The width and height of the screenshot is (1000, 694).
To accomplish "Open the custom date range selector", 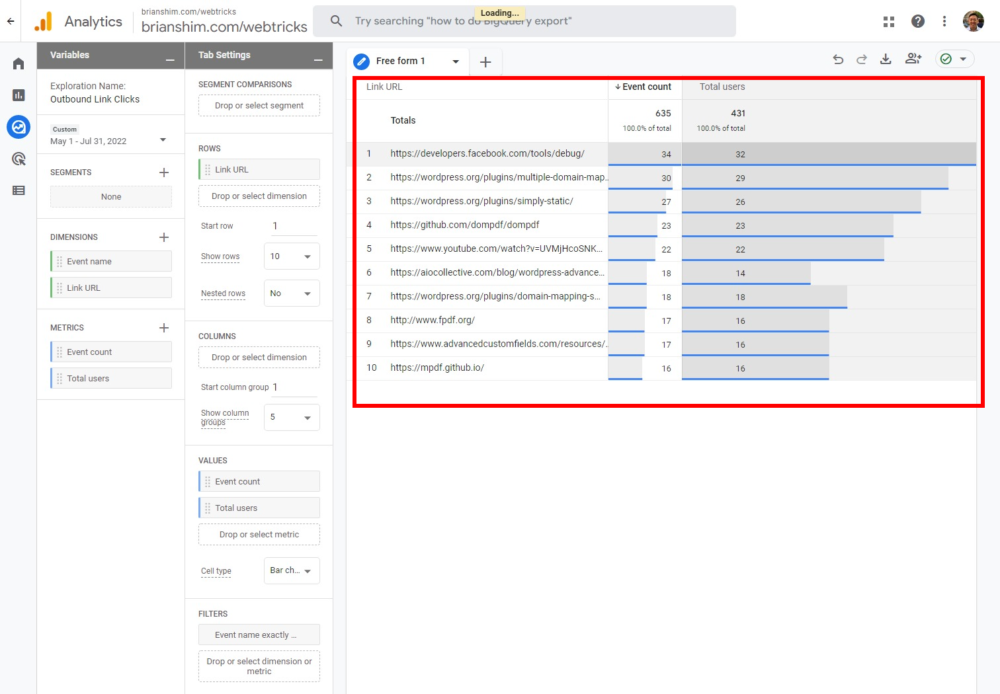I will [110, 138].
